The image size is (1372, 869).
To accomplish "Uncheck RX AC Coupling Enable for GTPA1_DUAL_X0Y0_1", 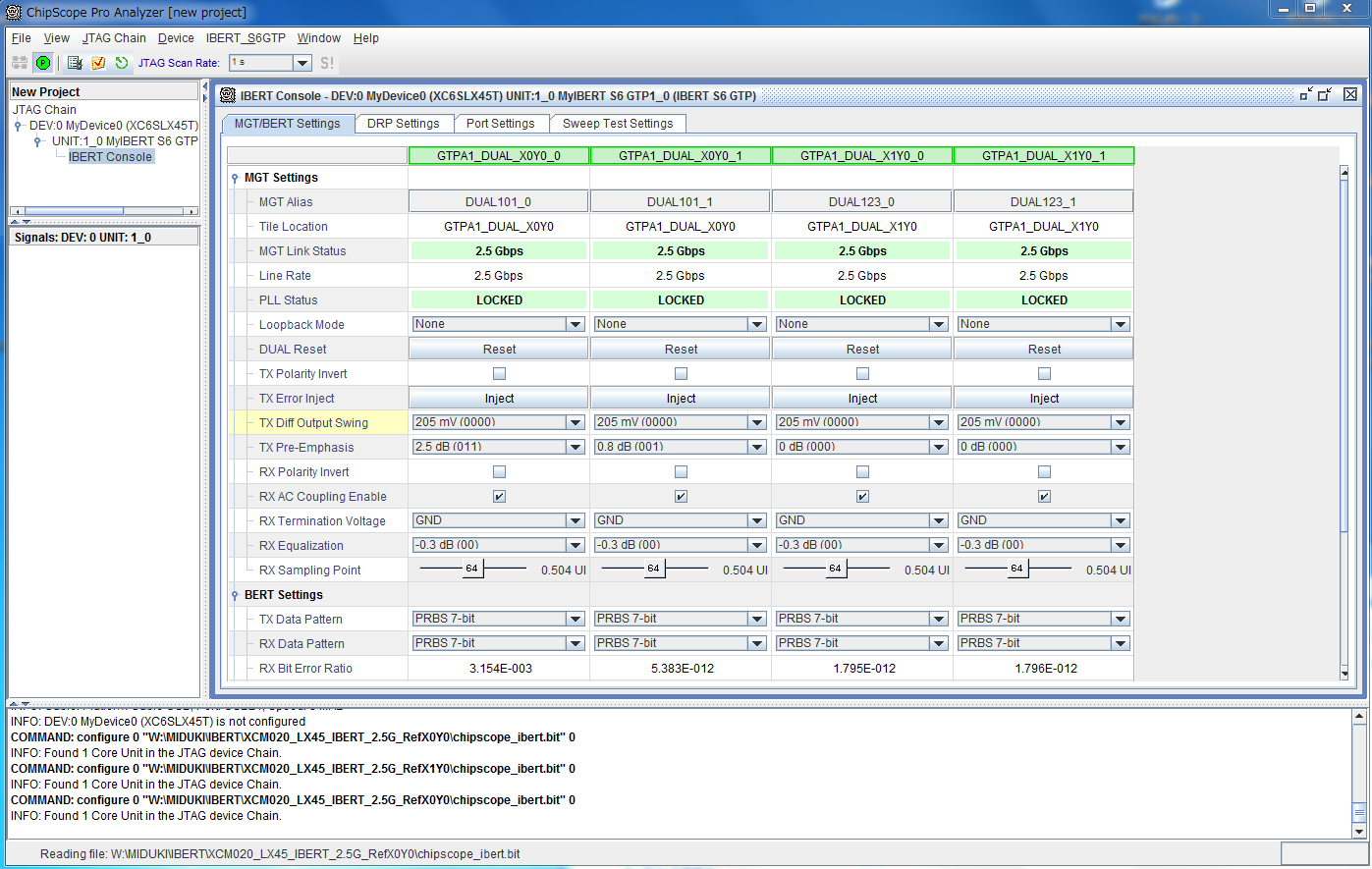I will click(681, 496).
